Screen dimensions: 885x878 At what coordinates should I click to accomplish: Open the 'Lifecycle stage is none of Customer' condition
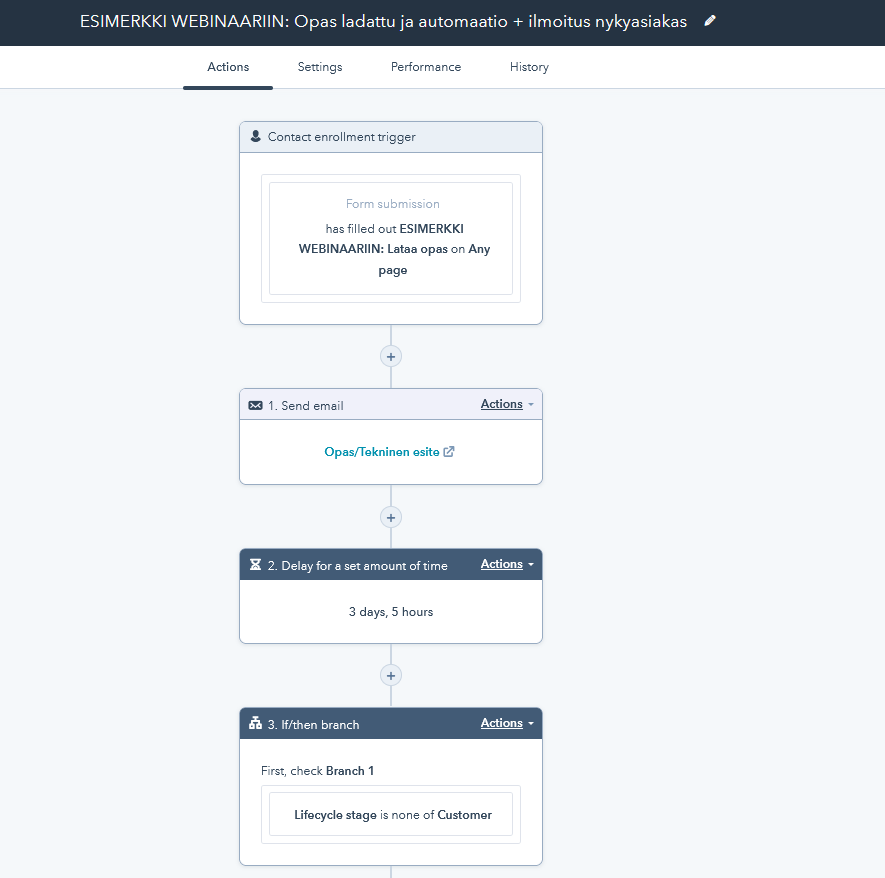pos(391,814)
